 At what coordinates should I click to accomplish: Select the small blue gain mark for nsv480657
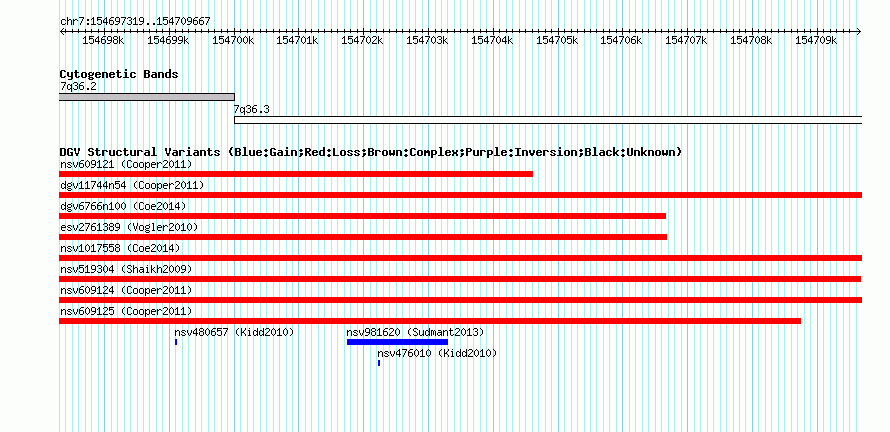tap(176, 342)
